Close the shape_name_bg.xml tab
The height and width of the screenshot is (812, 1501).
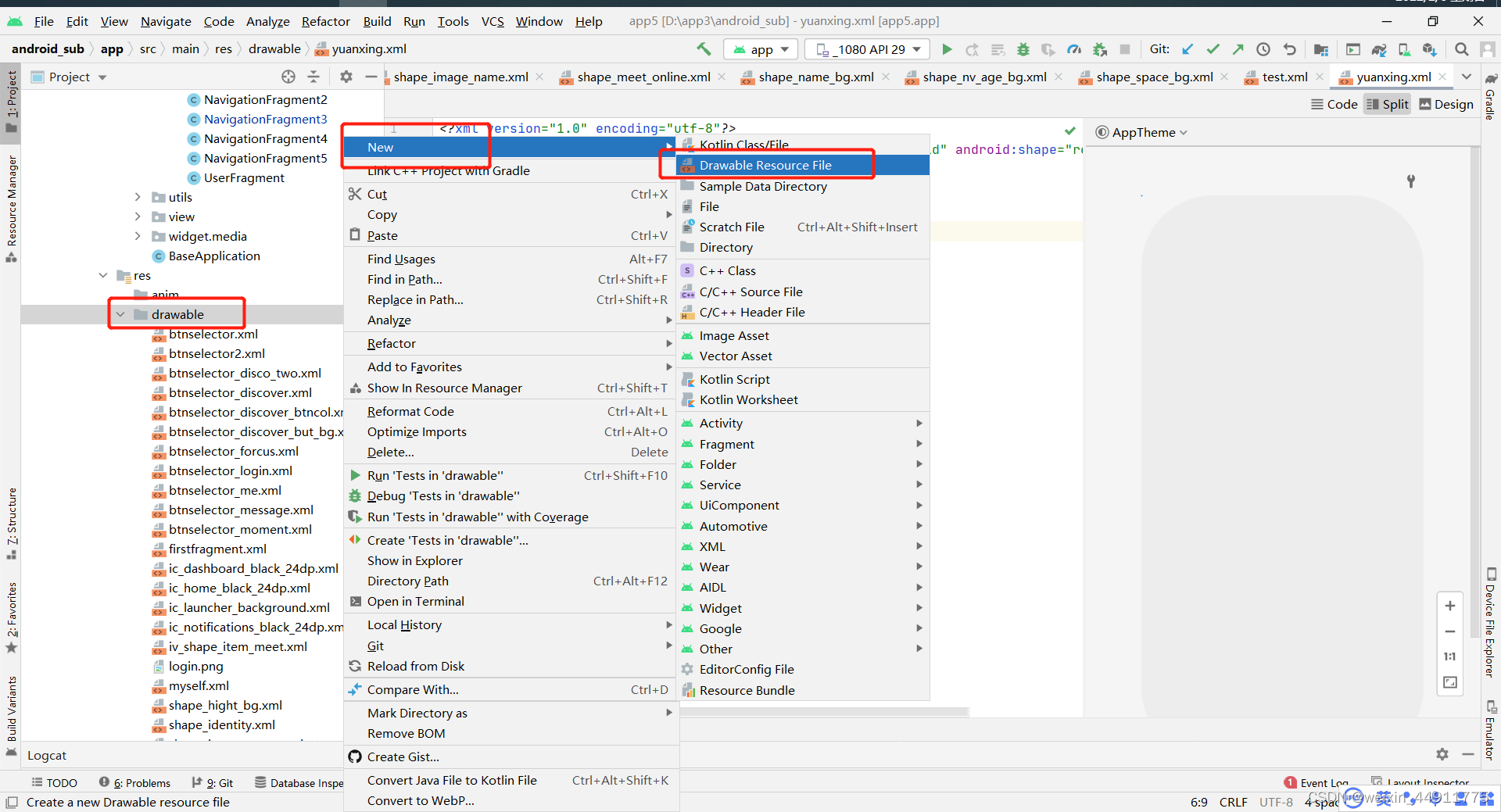[886, 77]
